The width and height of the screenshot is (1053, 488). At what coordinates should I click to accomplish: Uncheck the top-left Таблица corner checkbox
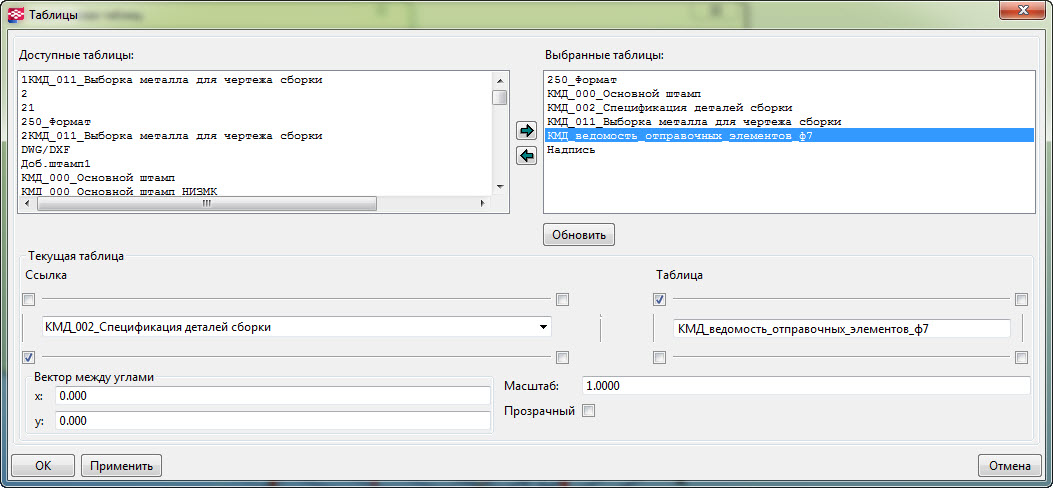[x=659, y=299]
